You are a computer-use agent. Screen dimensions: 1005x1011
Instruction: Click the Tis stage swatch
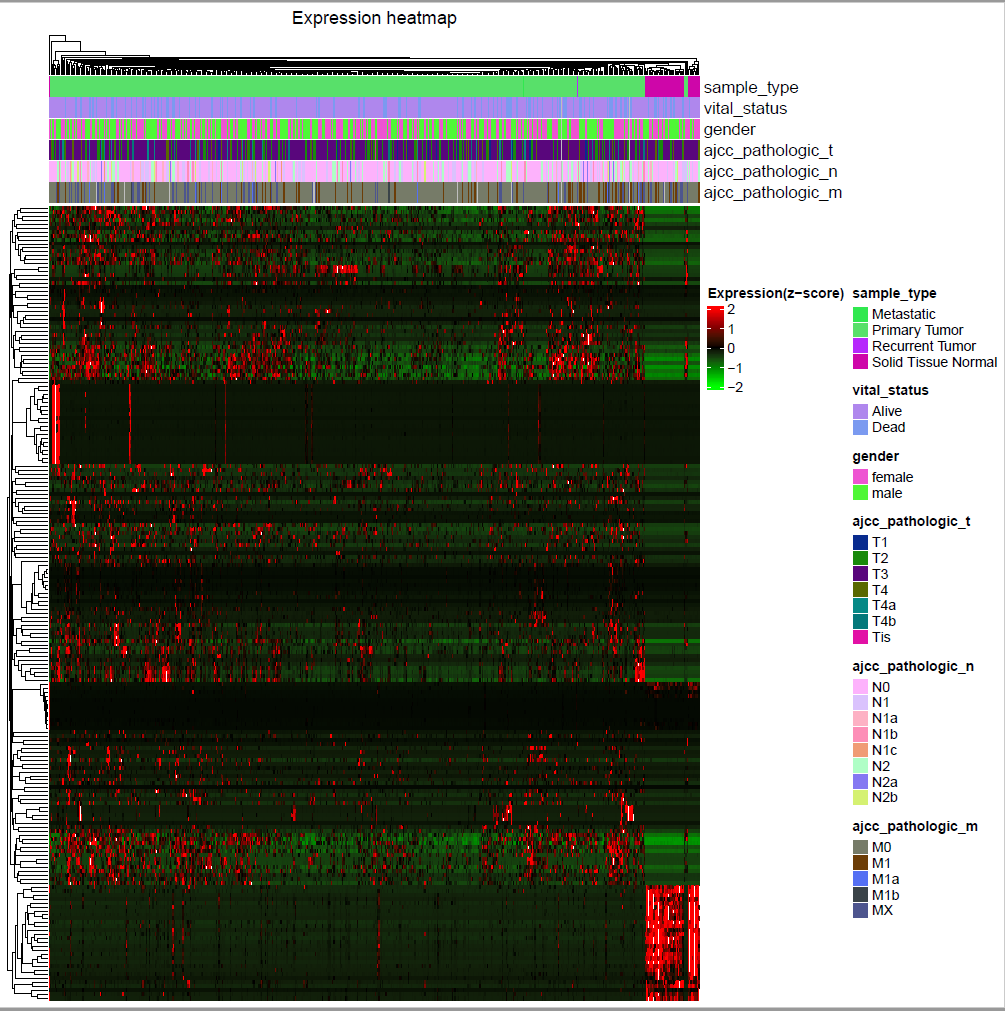(x=860, y=637)
